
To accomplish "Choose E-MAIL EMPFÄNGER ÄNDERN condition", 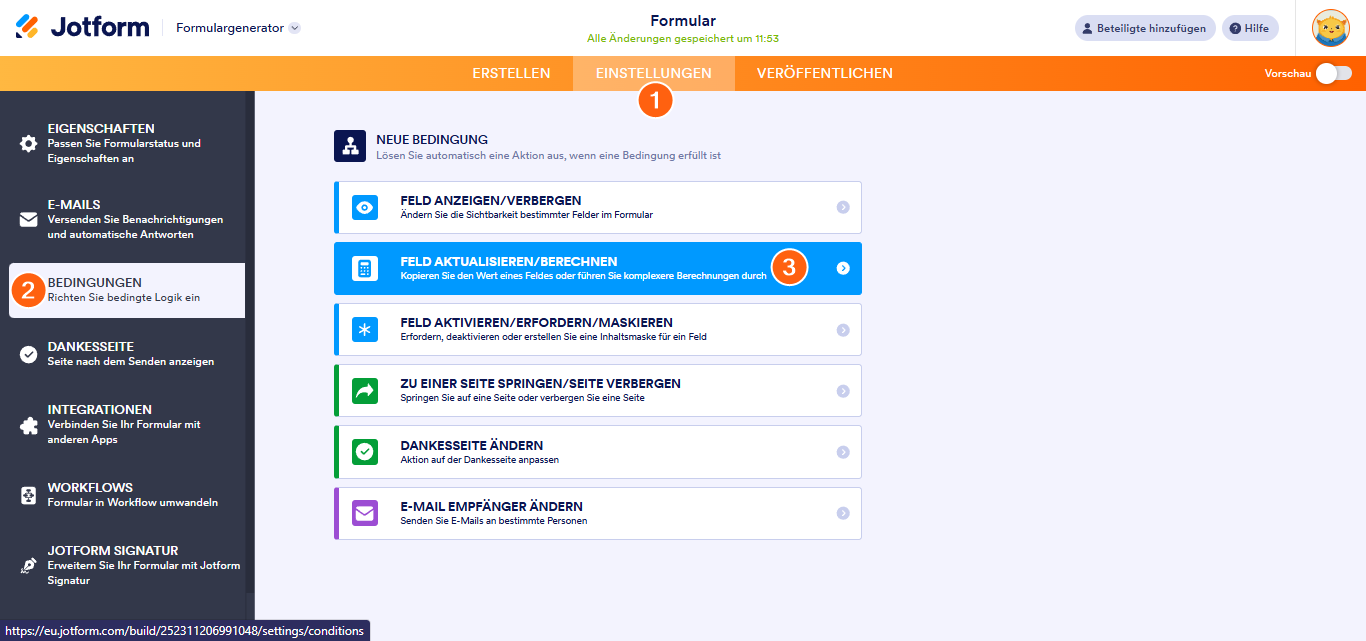I will click(598, 514).
